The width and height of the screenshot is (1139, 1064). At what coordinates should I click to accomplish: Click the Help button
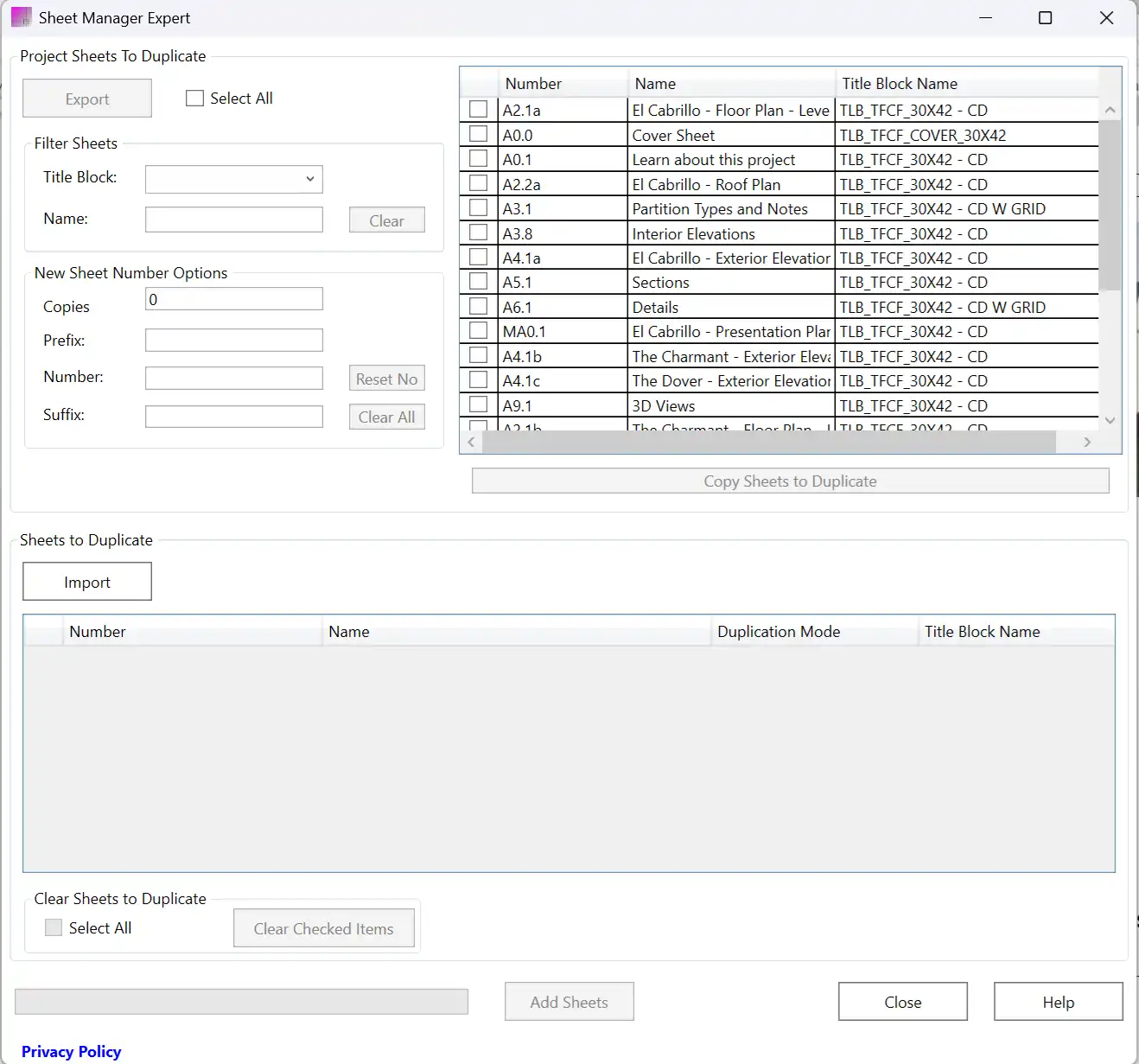(x=1058, y=1002)
